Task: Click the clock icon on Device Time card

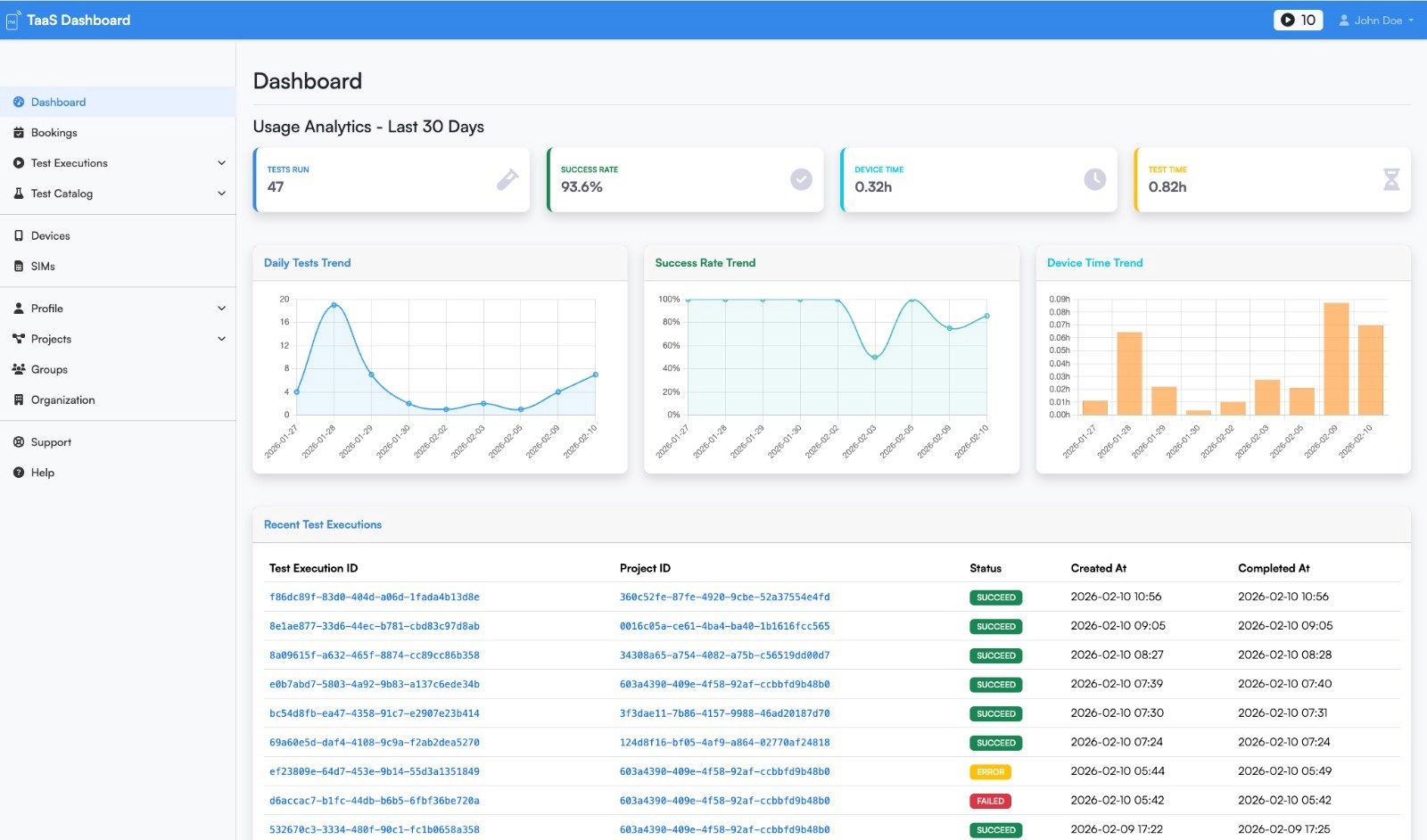Action: click(1095, 179)
